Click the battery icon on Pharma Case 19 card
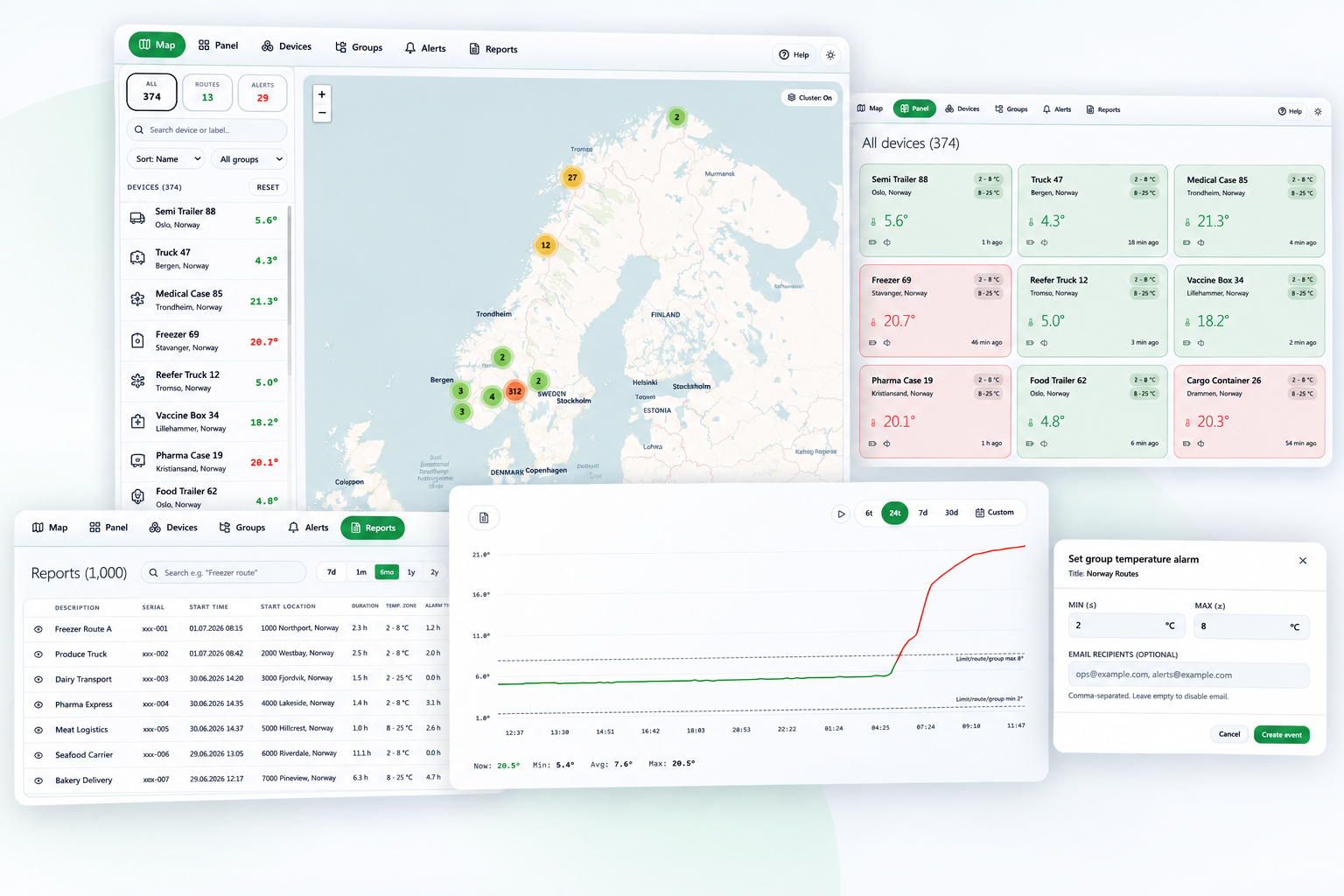This screenshot has height=896, width=1344. click(872, 444)
